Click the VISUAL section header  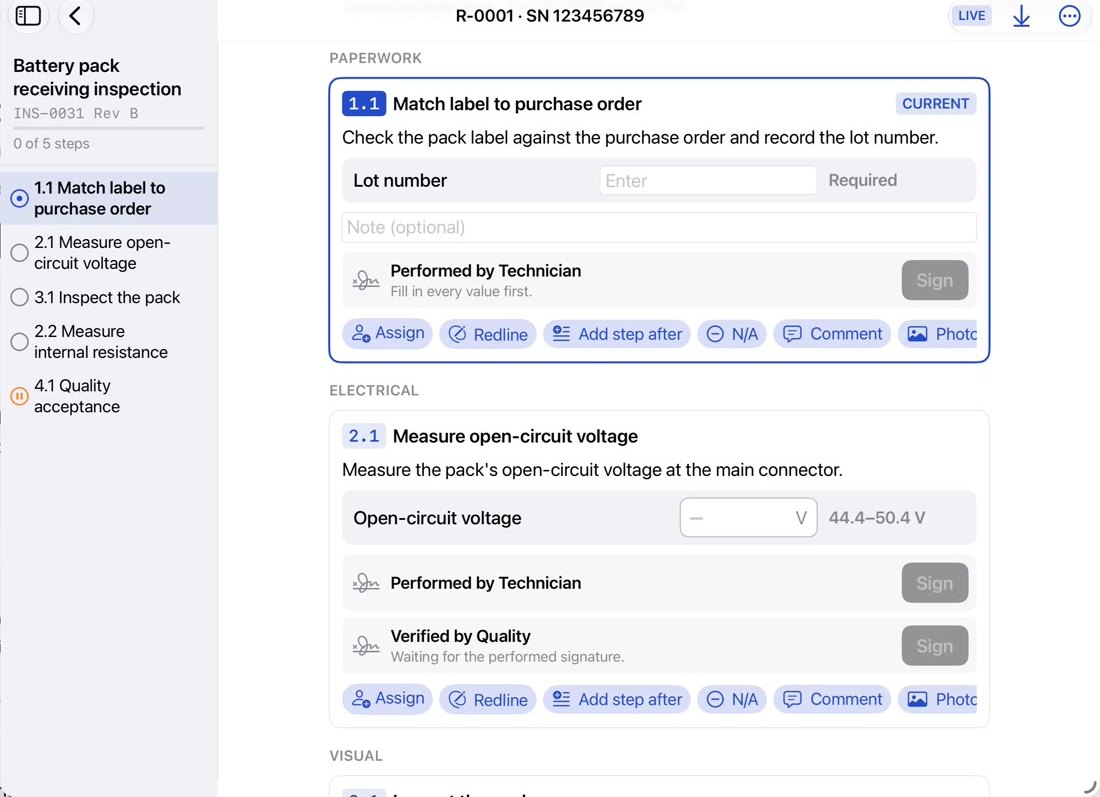[x=356, y=756]
